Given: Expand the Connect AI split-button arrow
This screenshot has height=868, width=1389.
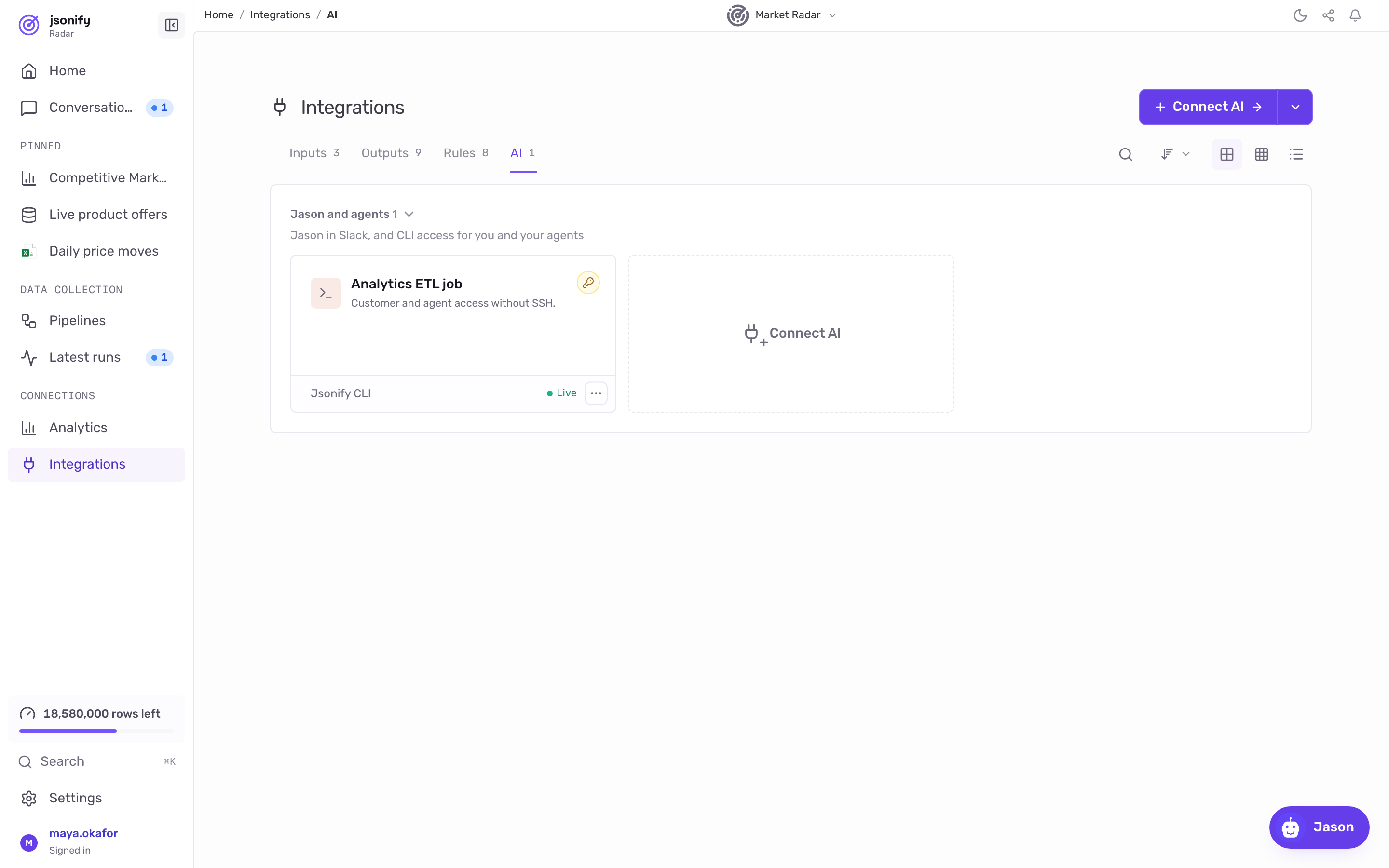Looking at the screenshot, I should (1295, 107).
